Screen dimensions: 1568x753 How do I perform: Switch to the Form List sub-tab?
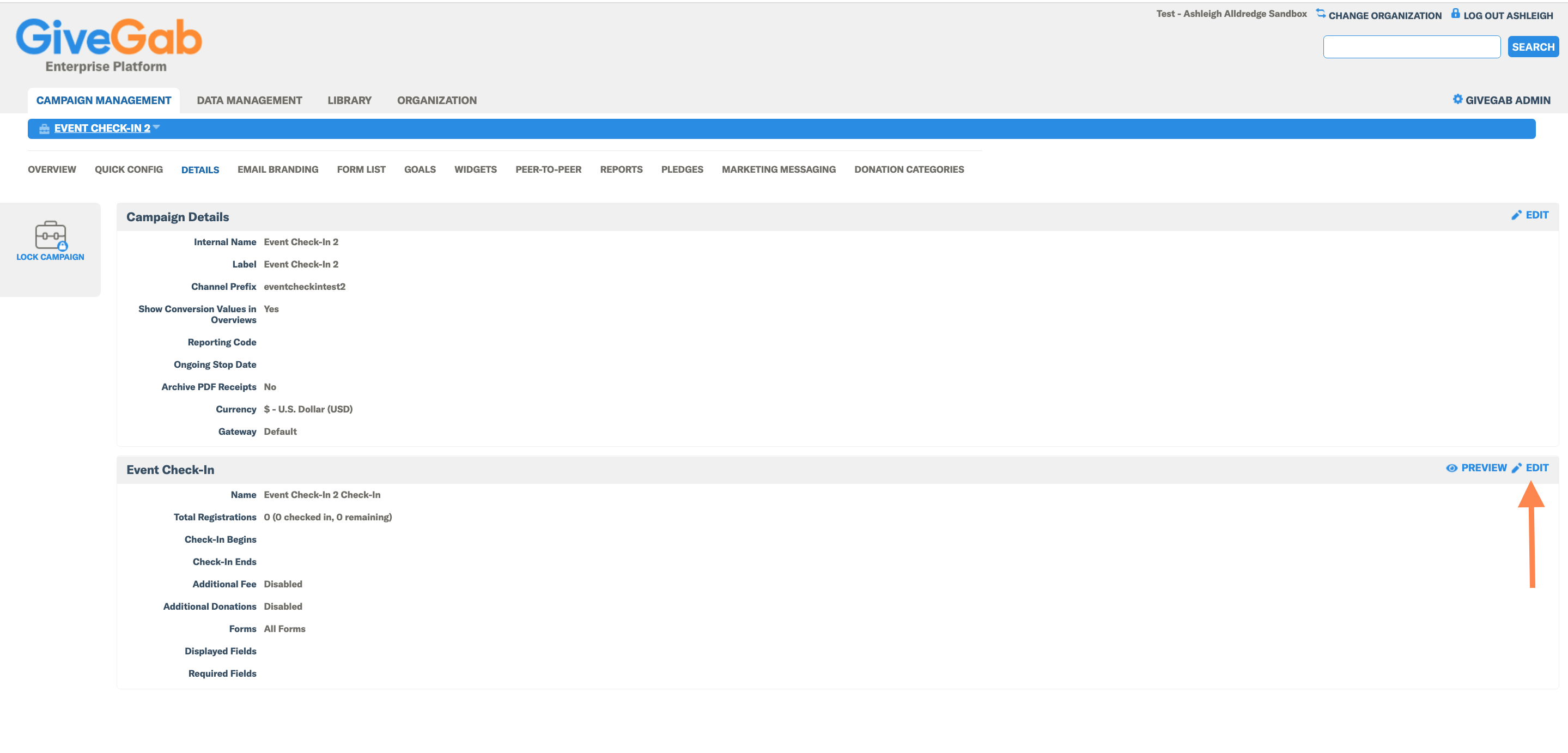(x=362, y=169)
